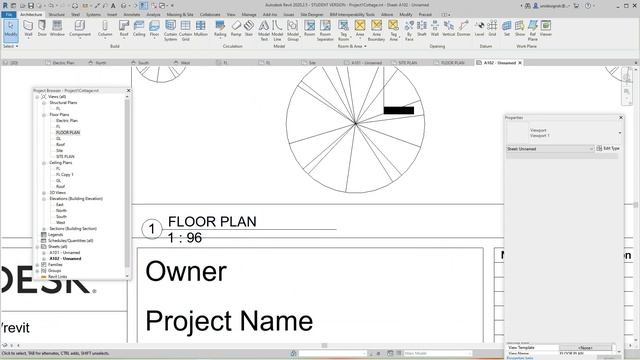
Task: Select the Ramp tool
Action: tap(236, 29)
